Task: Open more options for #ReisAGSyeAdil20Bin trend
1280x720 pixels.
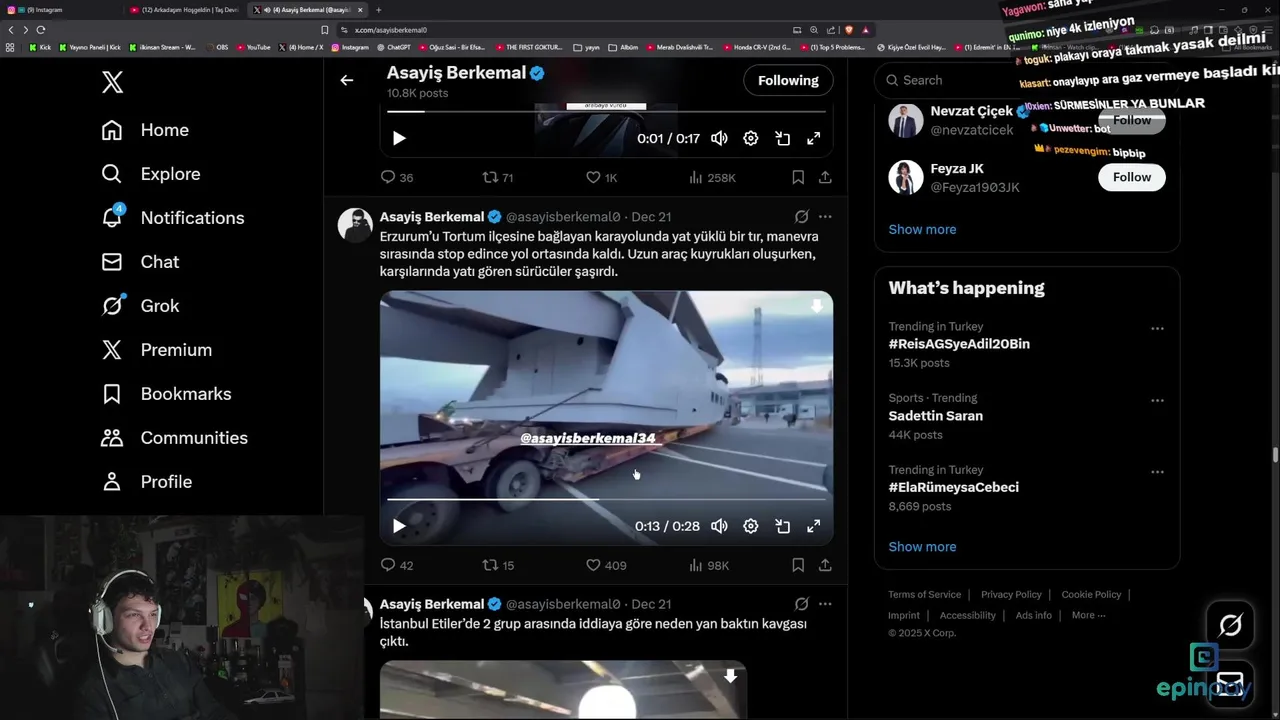Action: coord(1157,329)
